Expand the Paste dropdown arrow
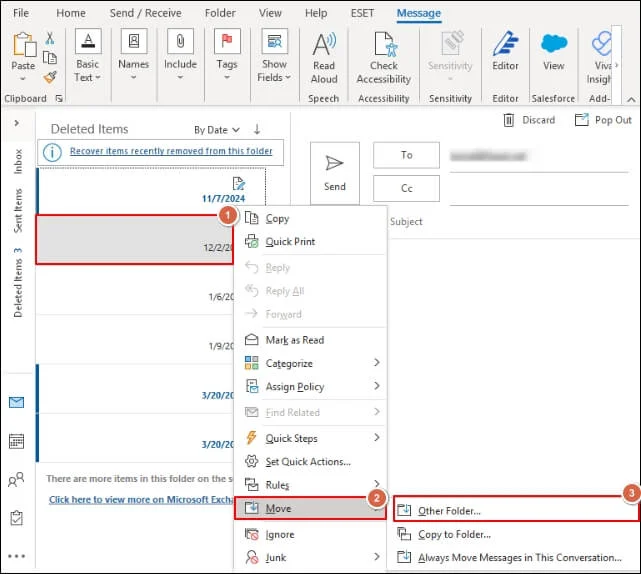The width and height of the screenshot is (641, 574). 23,78
